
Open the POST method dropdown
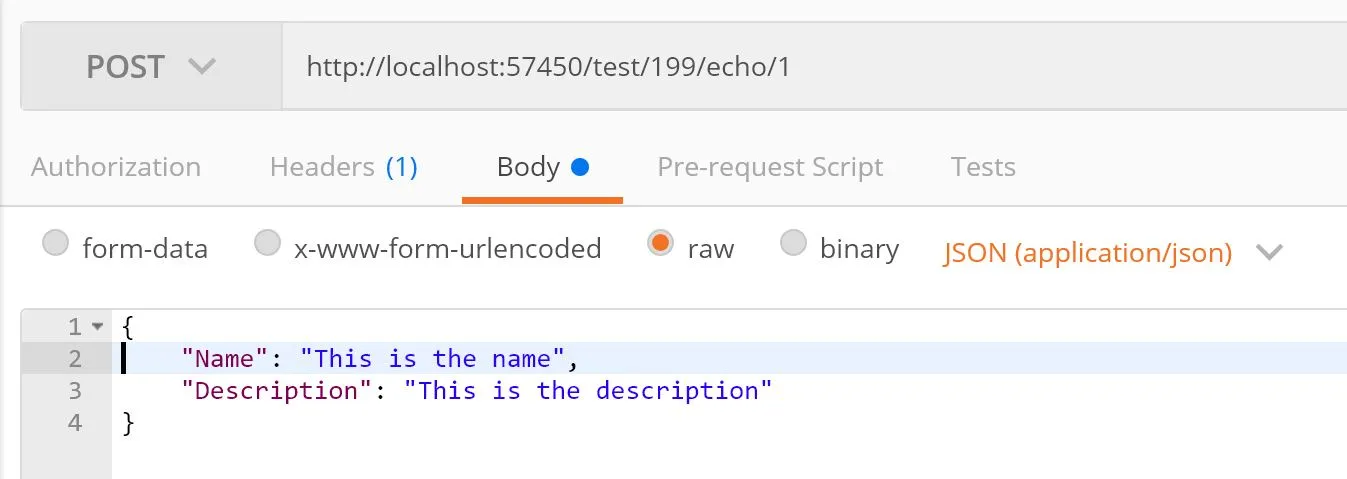[x=151, y=67]
